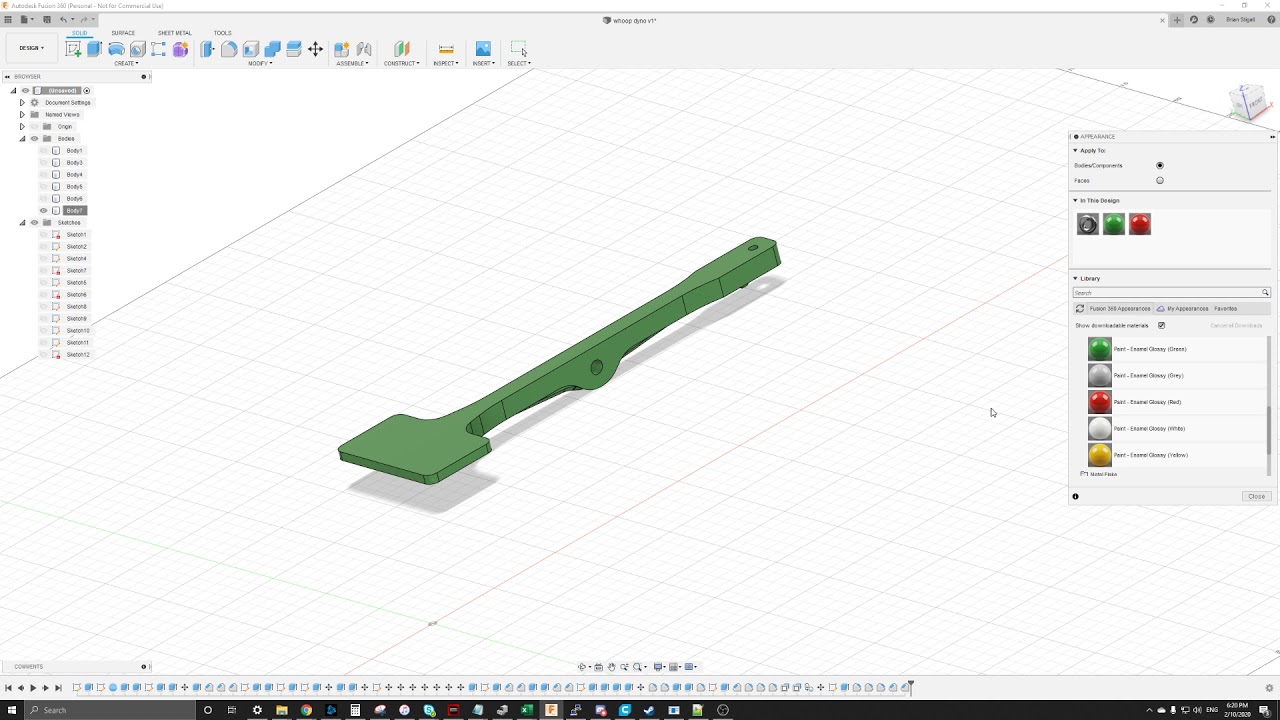This screenshot has height=720, width=1280.
Task: Click the Close button in Appearance panel
Action: pos(1256,497)
